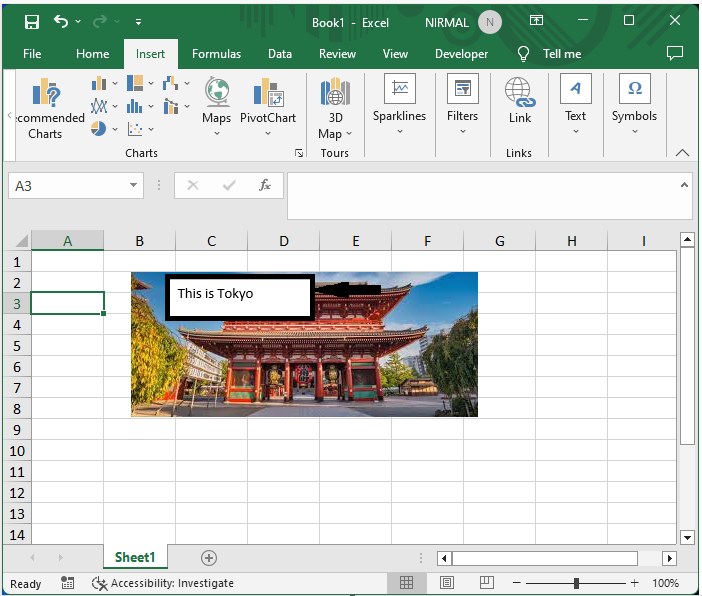
Task: Switch to Page Layout view
Action: 447,582
